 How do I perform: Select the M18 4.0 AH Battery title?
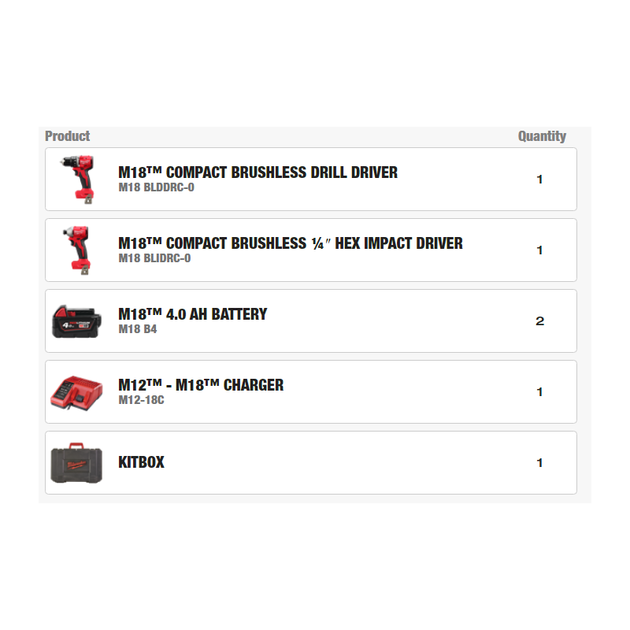coord(193,314)
